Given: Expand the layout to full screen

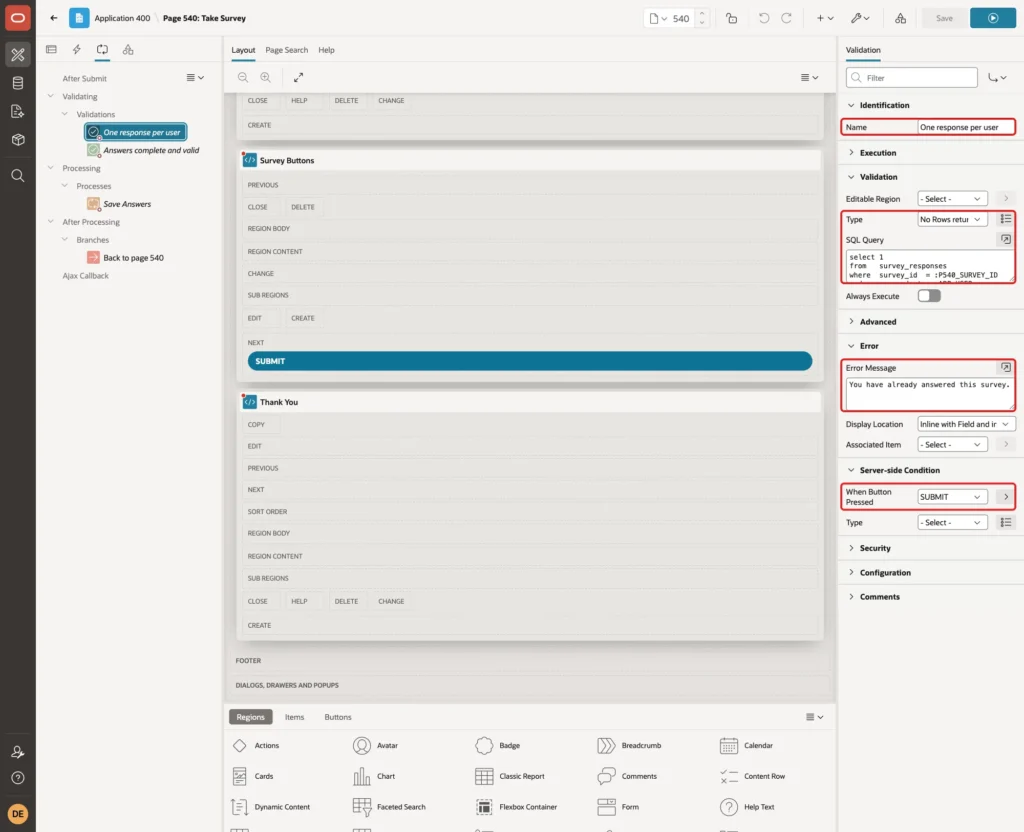Looking at the screenshot, I should [298, 77].
